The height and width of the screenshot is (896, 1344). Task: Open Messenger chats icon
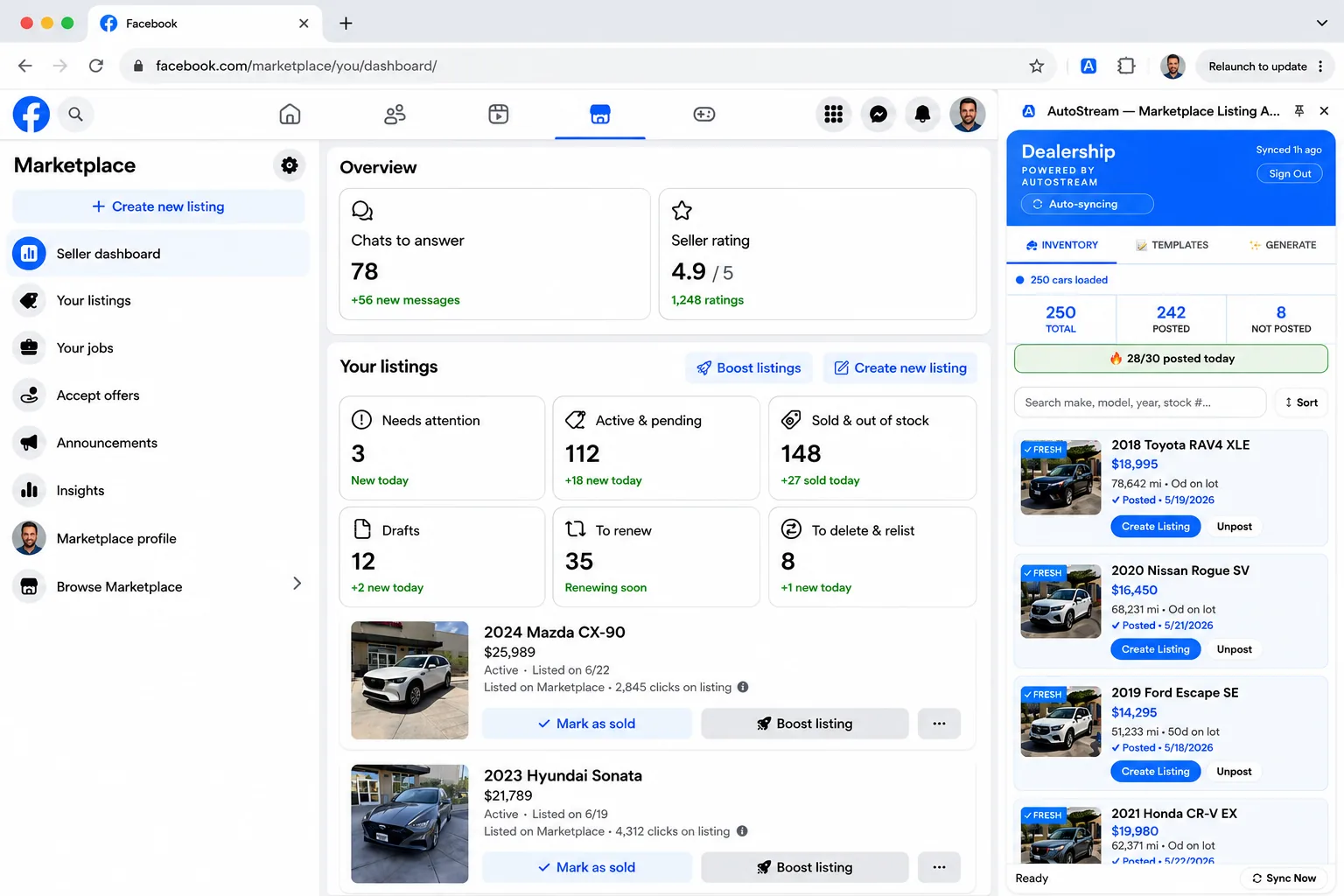(x=878, y=114)
